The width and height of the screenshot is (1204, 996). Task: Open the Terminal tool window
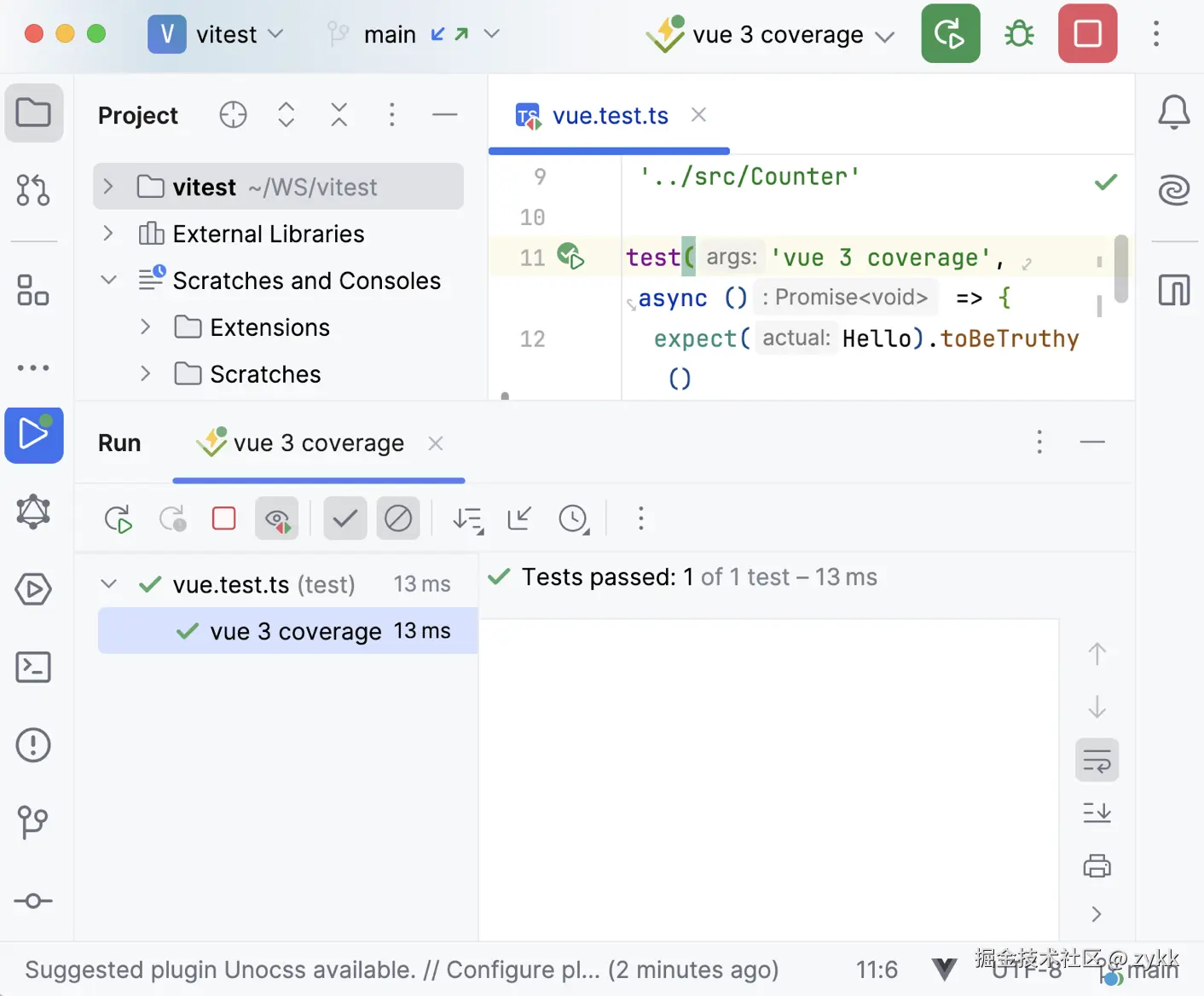[x=33, y=667]
